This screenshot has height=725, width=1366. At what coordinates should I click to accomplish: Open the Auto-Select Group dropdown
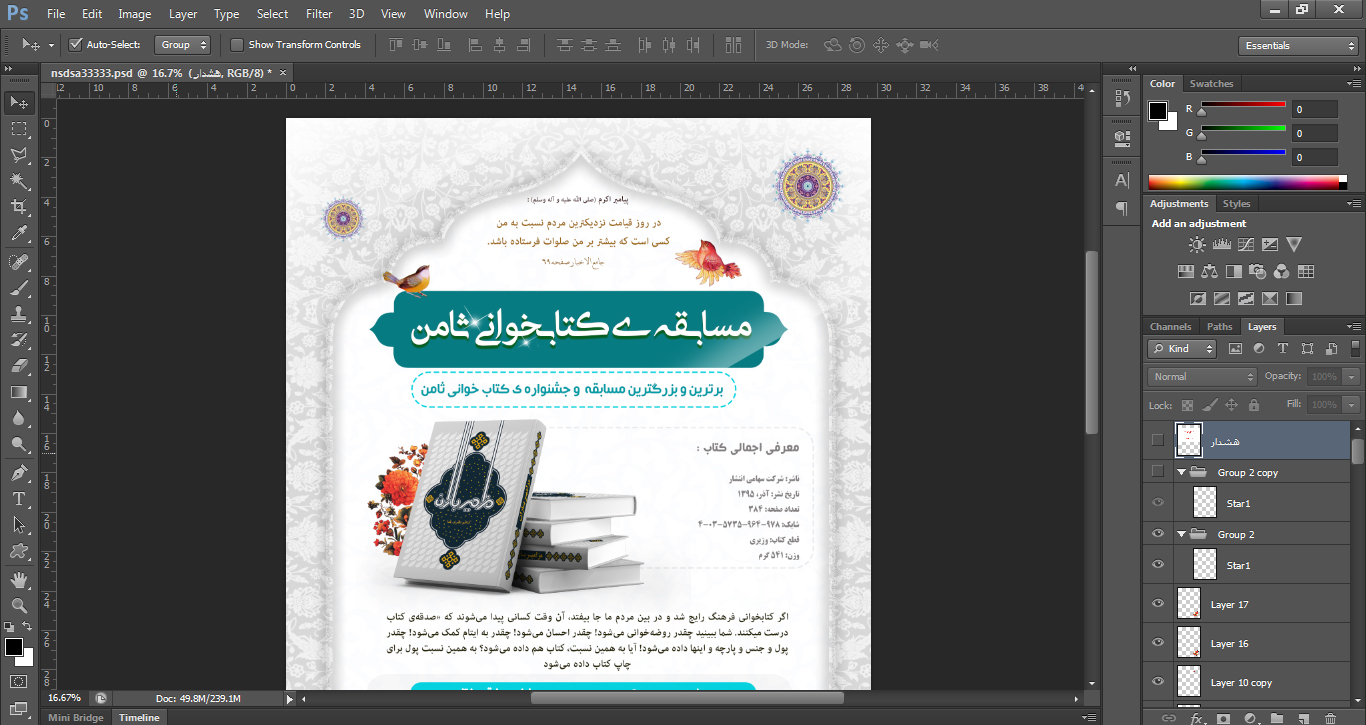click(184, 45)
